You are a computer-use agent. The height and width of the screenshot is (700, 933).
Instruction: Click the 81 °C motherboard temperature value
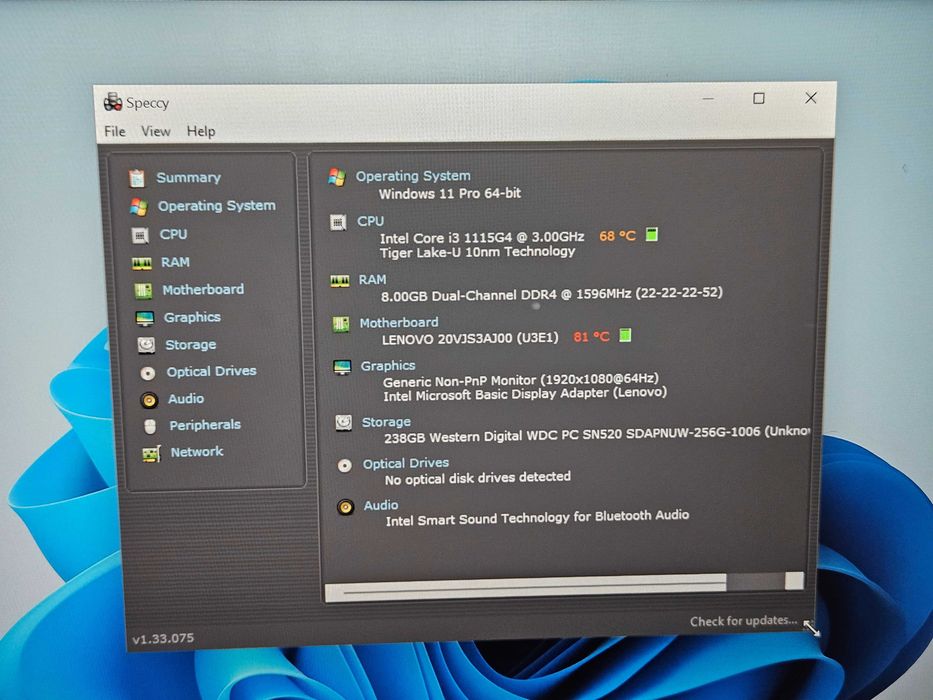591,337
